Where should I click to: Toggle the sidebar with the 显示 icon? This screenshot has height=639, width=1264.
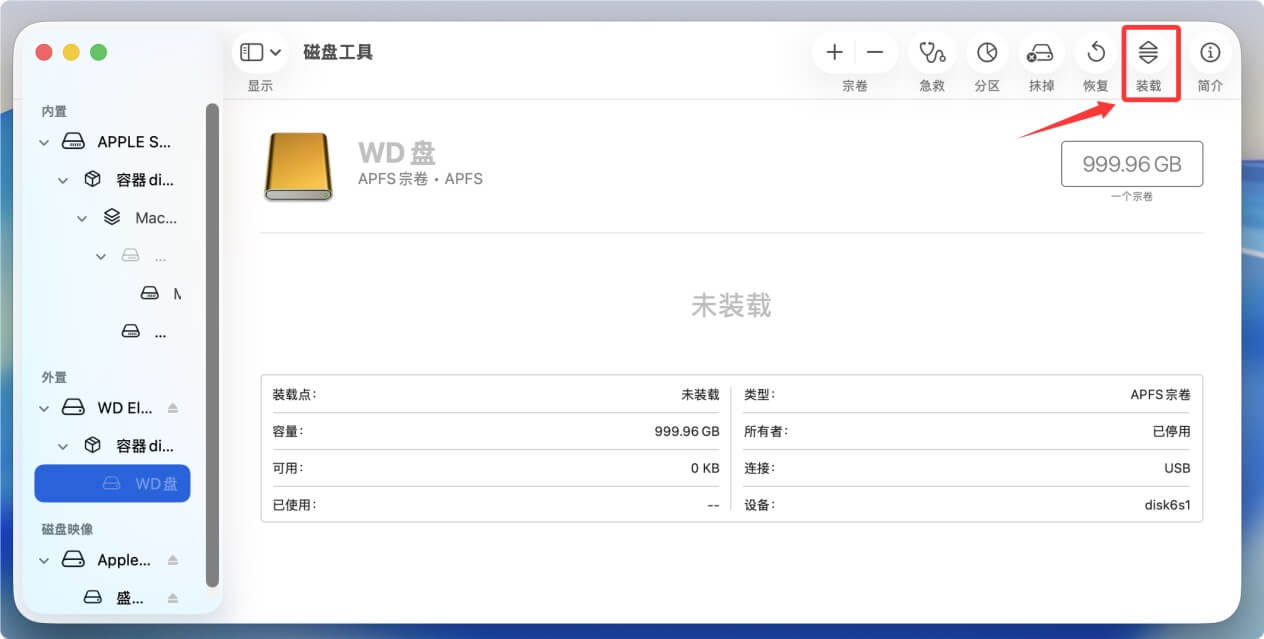252,51
